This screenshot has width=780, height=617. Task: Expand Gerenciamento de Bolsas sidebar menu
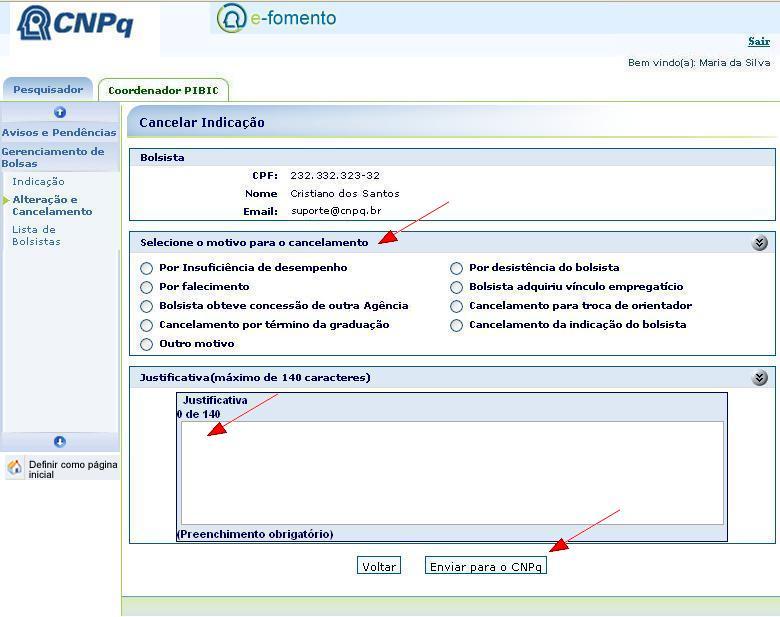52,157
